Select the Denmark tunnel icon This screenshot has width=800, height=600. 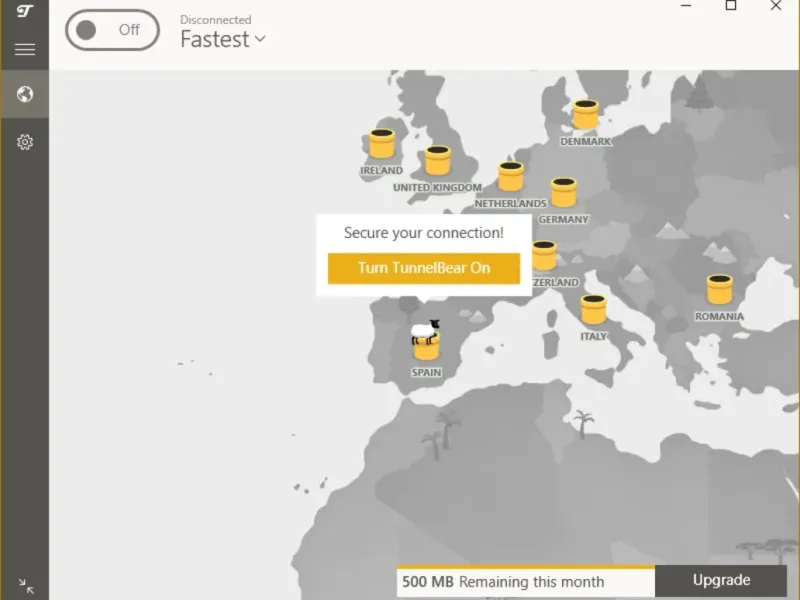point(585,114)
